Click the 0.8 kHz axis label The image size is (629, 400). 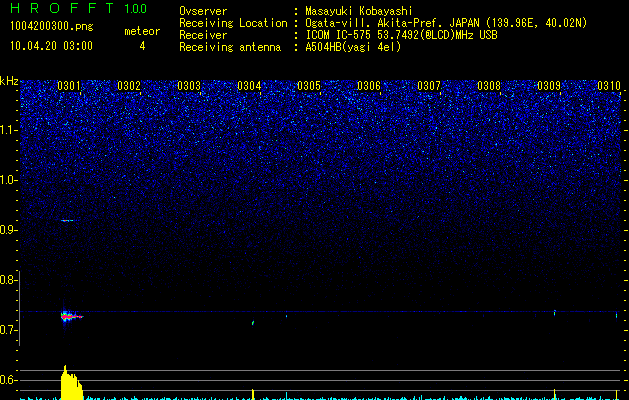tap(9, 280)
